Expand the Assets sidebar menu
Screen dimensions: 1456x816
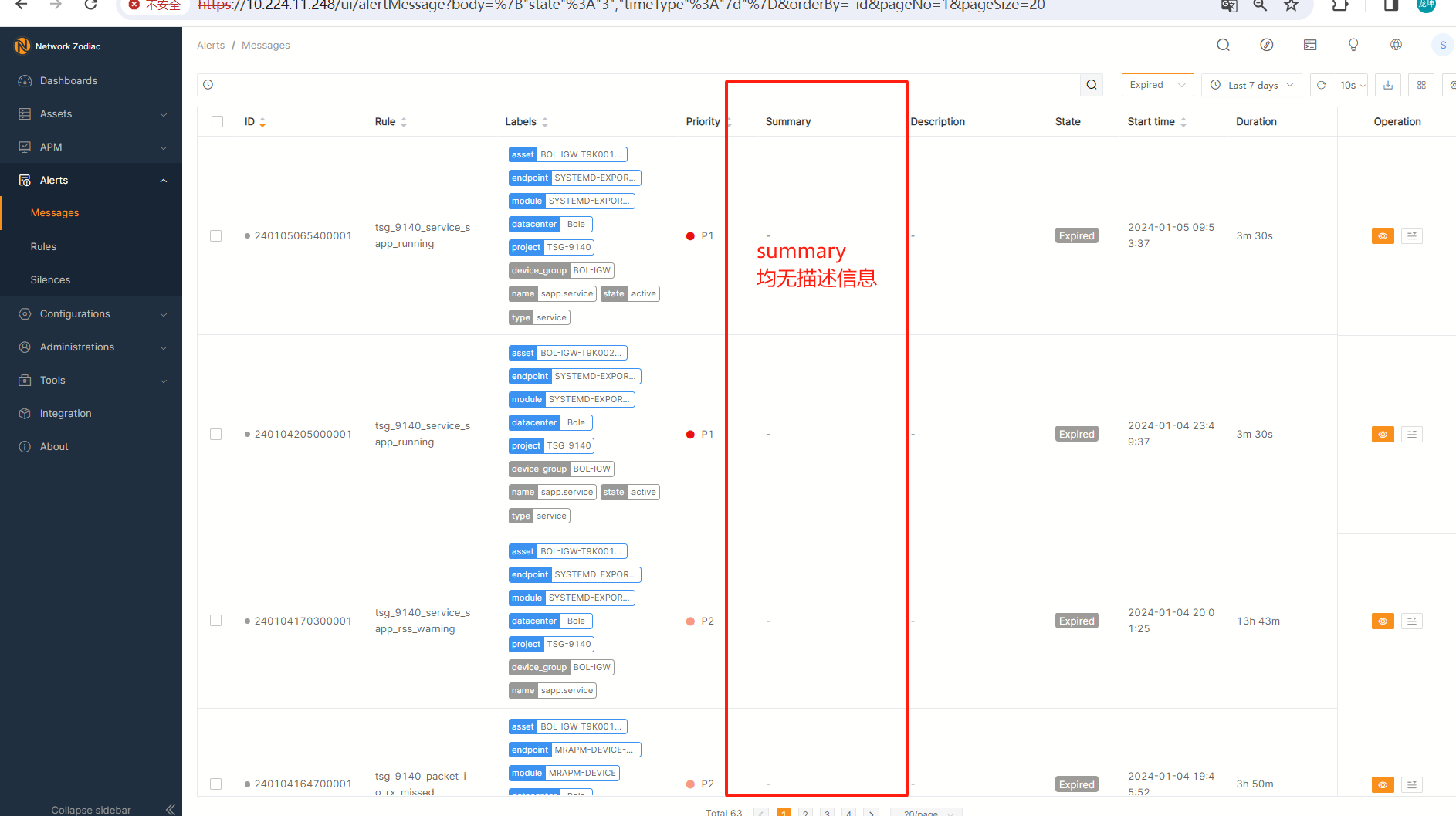tap(91, 114)
